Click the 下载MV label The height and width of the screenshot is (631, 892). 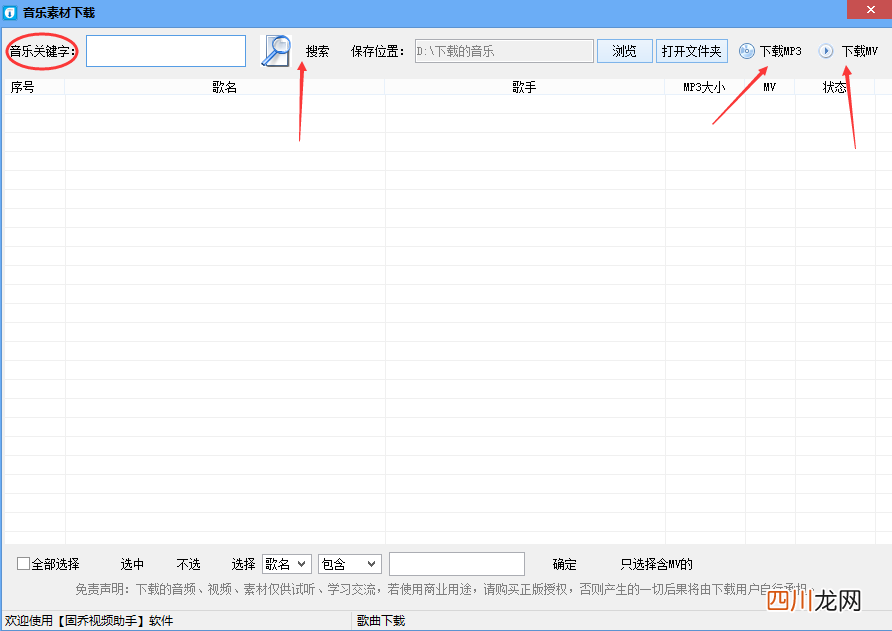(x=860, y=51)
